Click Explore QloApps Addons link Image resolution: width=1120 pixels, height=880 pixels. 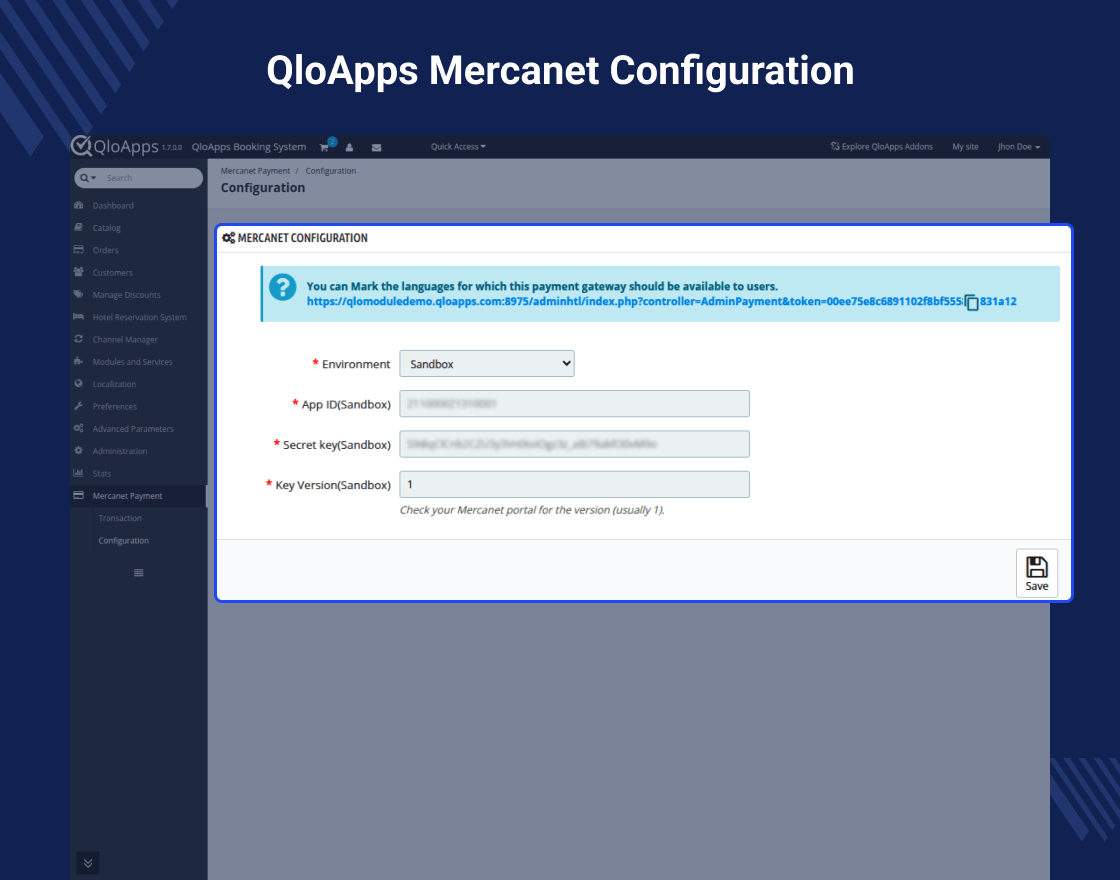tap(881, 146)
